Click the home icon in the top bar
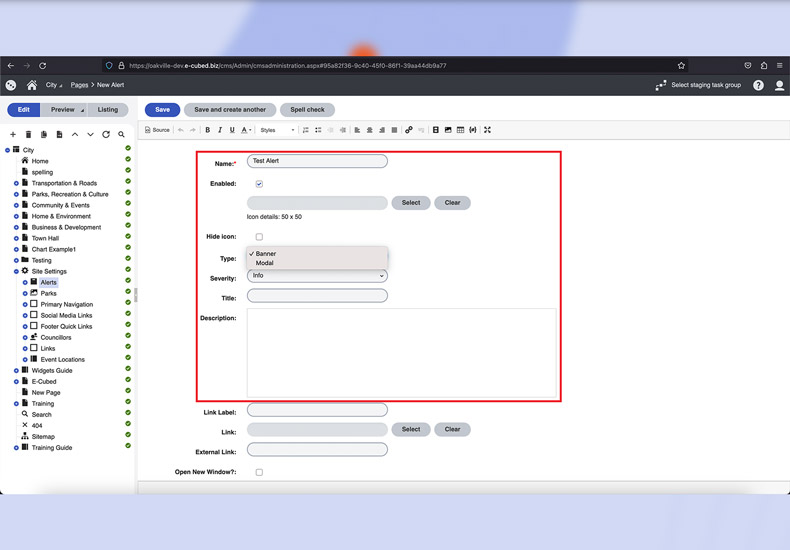The image size is (790, 550). point(32,86)
